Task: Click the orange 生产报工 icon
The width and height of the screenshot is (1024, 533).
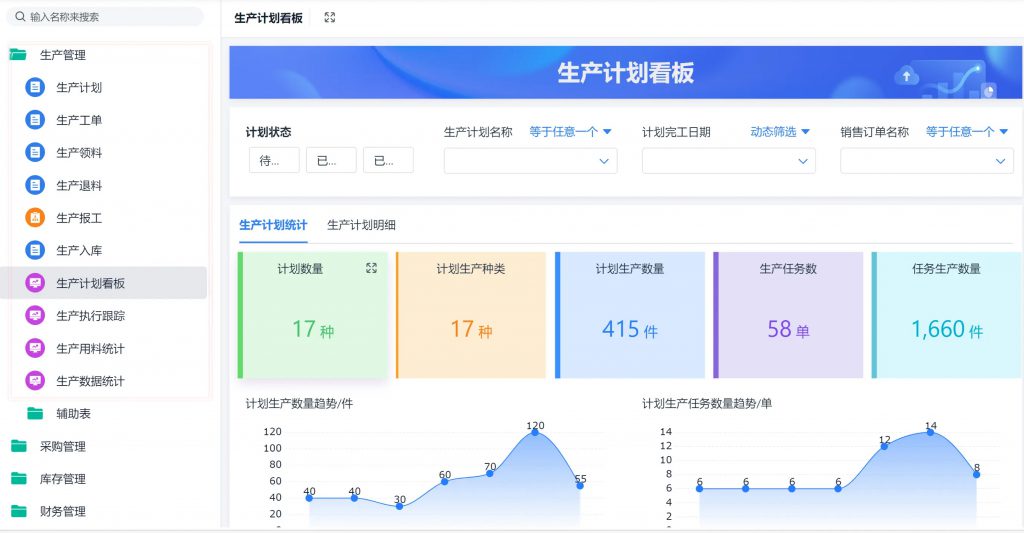Action: point(35,218)
